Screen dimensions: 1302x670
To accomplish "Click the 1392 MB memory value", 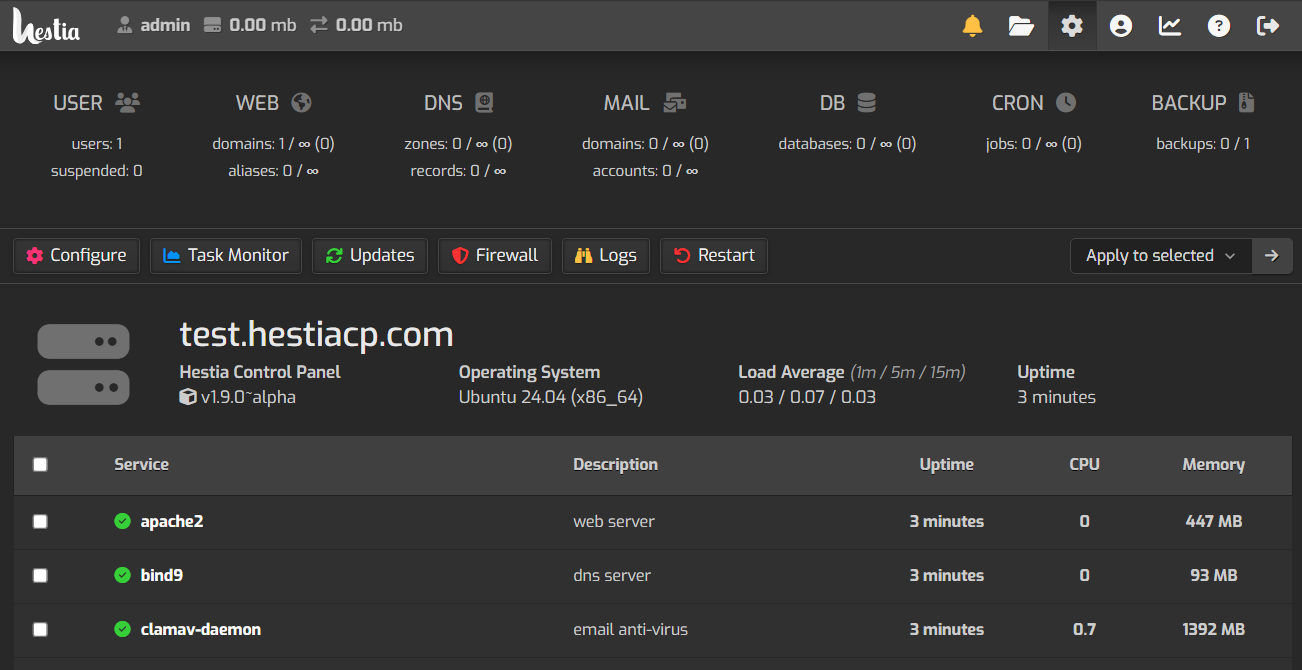I will click(x=1213, y=629).
